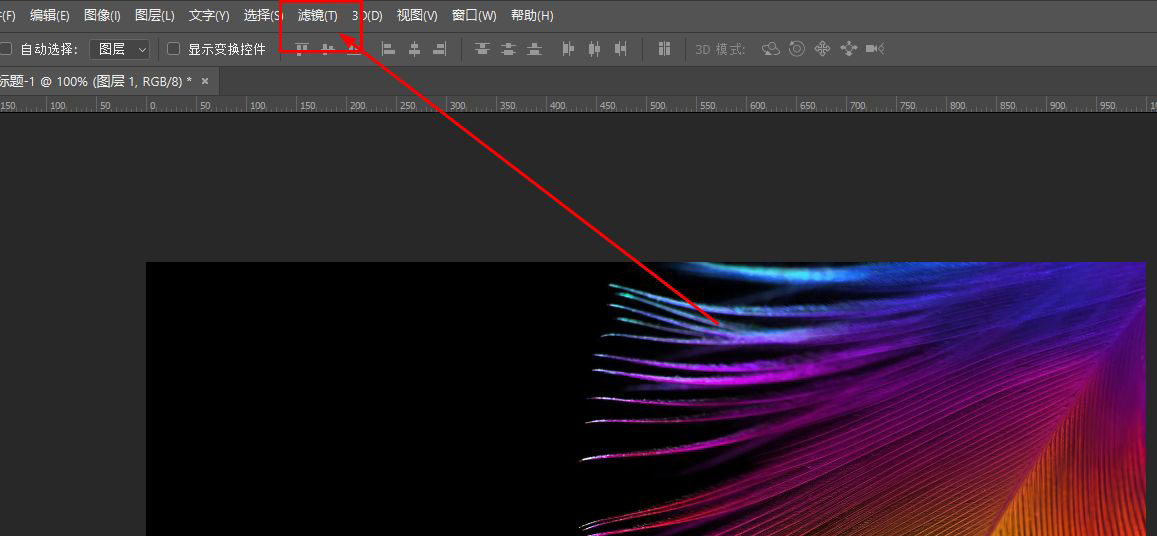Screen dimensions: 1157x536
Task: Click the distribute left edges icon
Action: 568,49
